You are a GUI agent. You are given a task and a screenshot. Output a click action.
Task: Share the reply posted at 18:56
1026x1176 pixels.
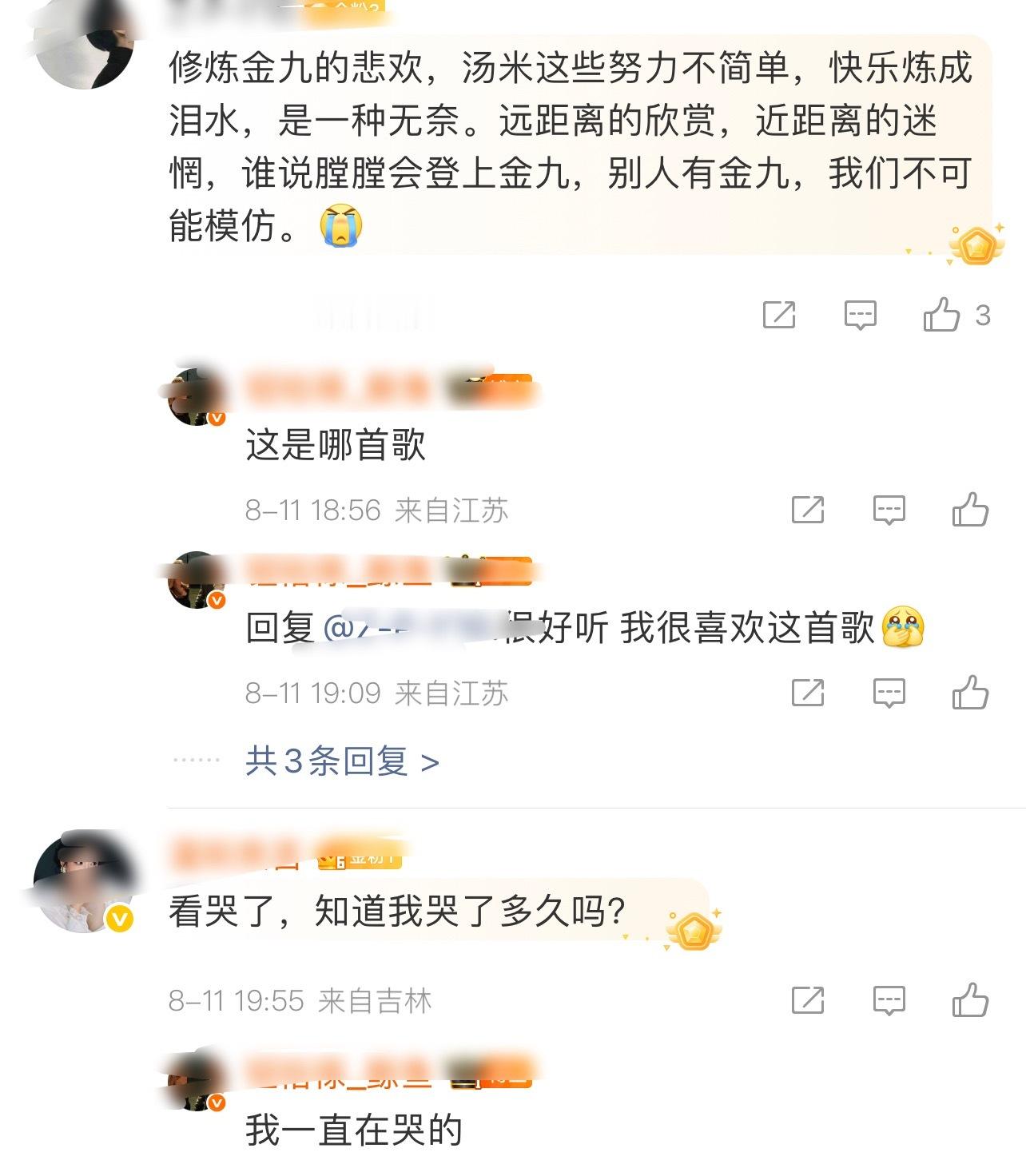click(807, 510)
